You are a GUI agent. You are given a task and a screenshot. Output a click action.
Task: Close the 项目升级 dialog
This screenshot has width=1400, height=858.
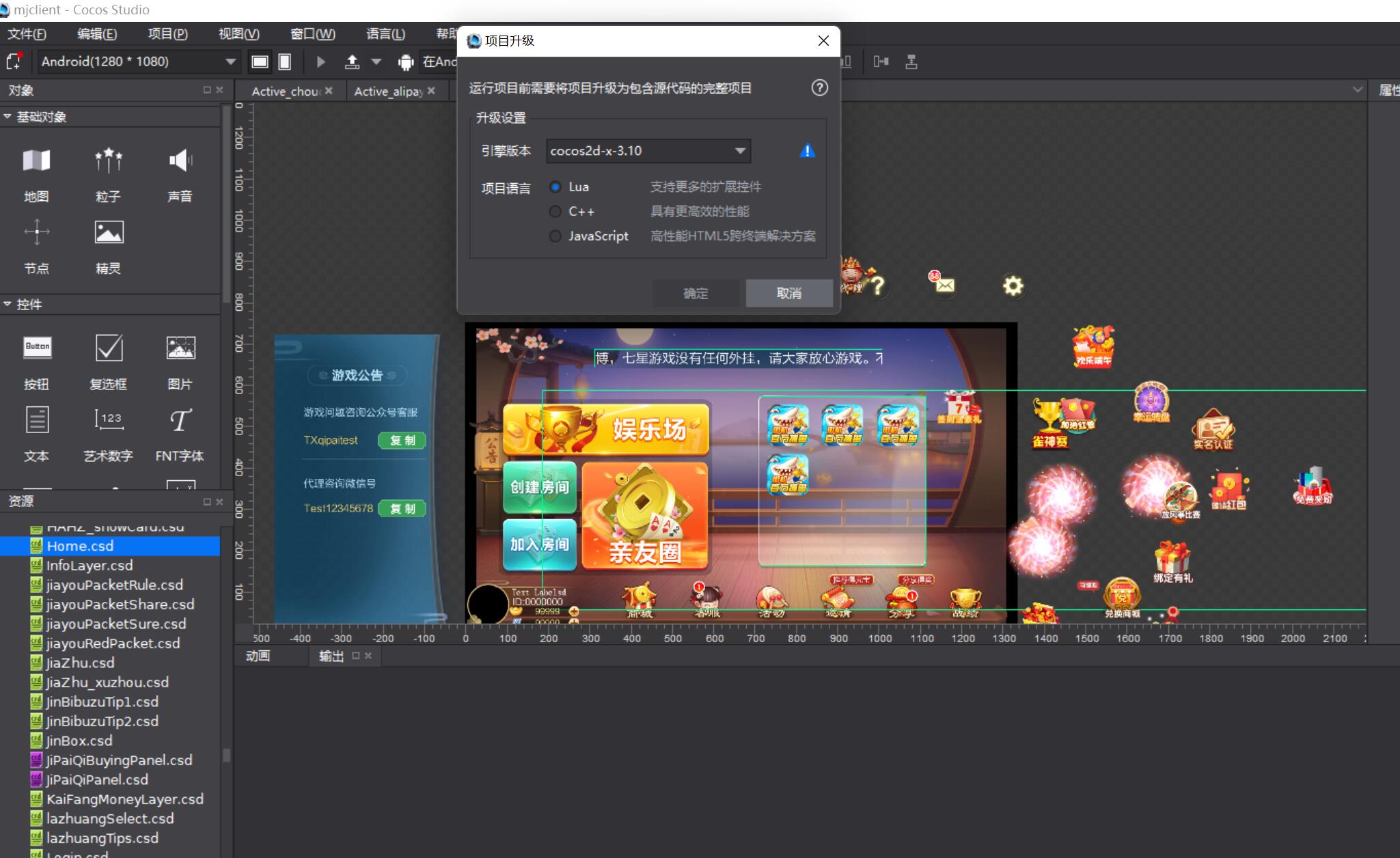coord(823,41)
